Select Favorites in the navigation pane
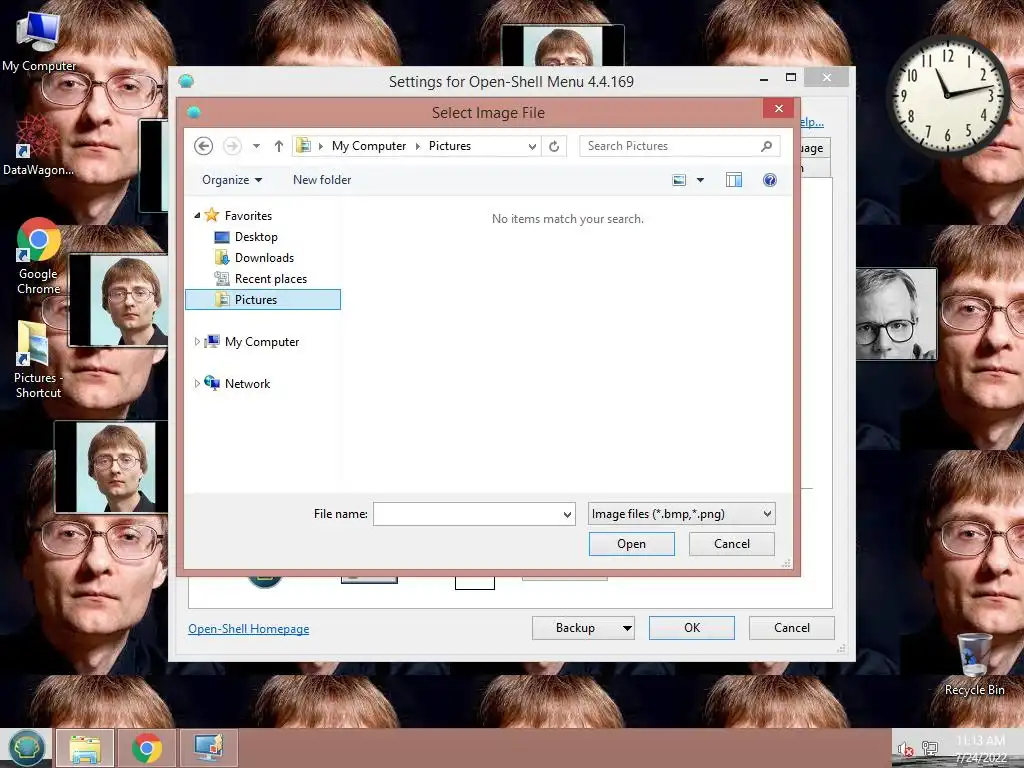This screenshot has width=1024, height=768. (248, 216)
